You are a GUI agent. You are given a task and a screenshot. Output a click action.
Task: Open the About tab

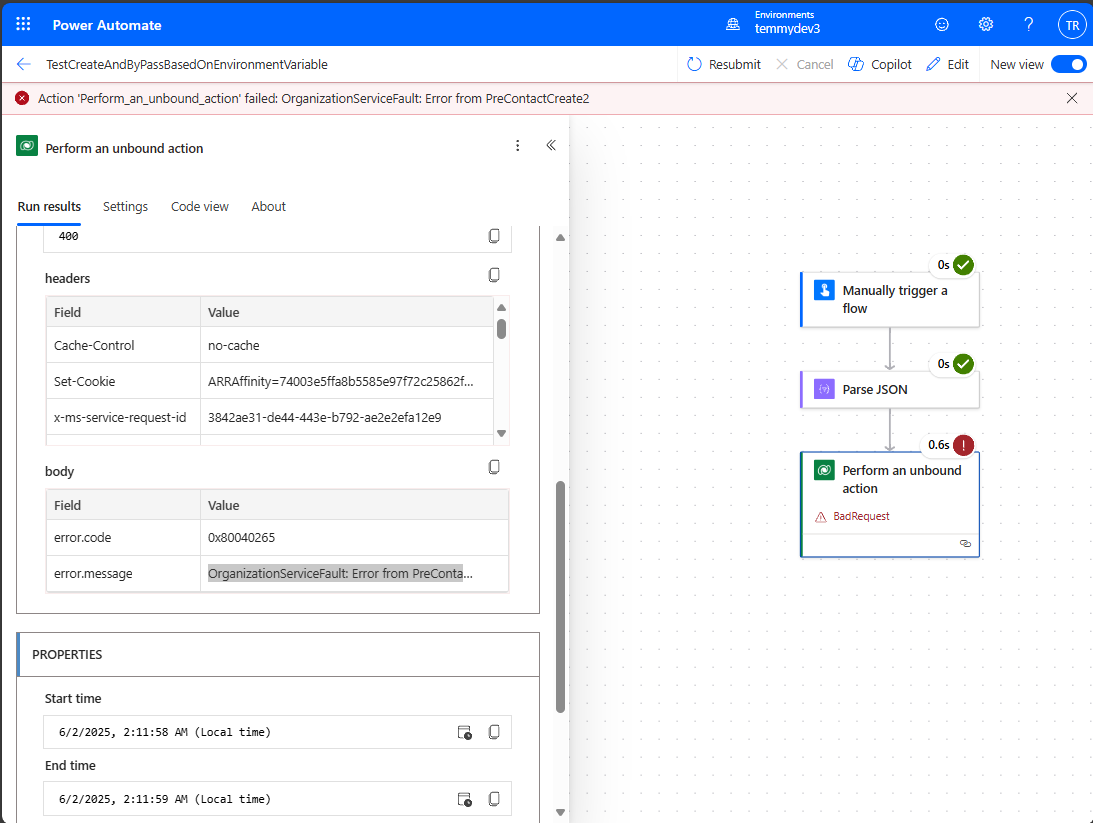(x=268, y=206)
